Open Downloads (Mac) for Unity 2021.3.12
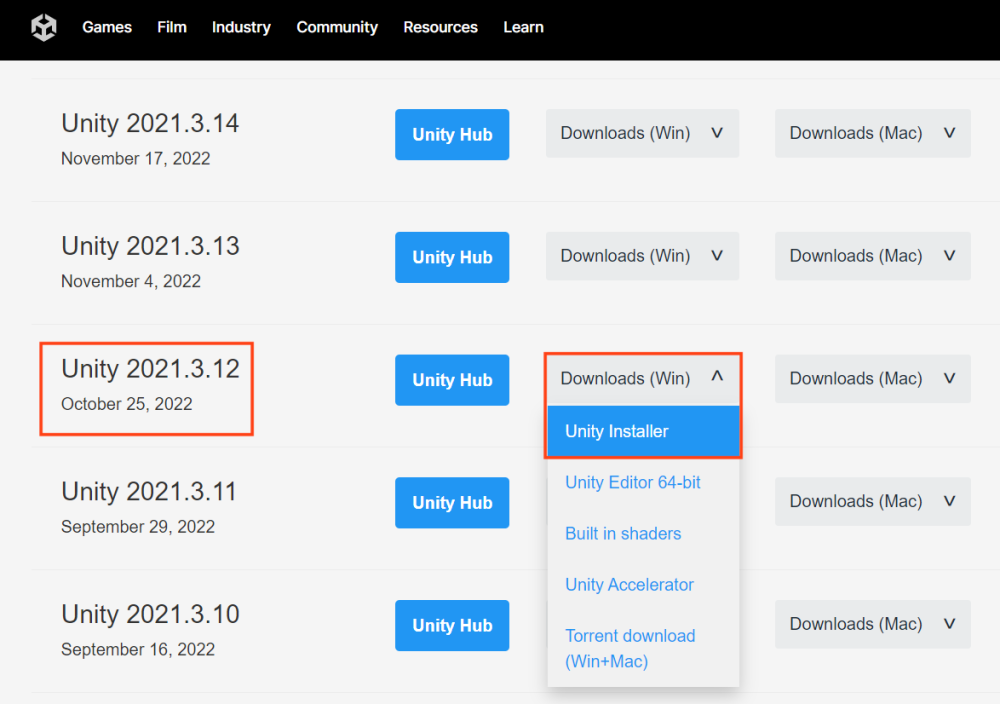 872,379
